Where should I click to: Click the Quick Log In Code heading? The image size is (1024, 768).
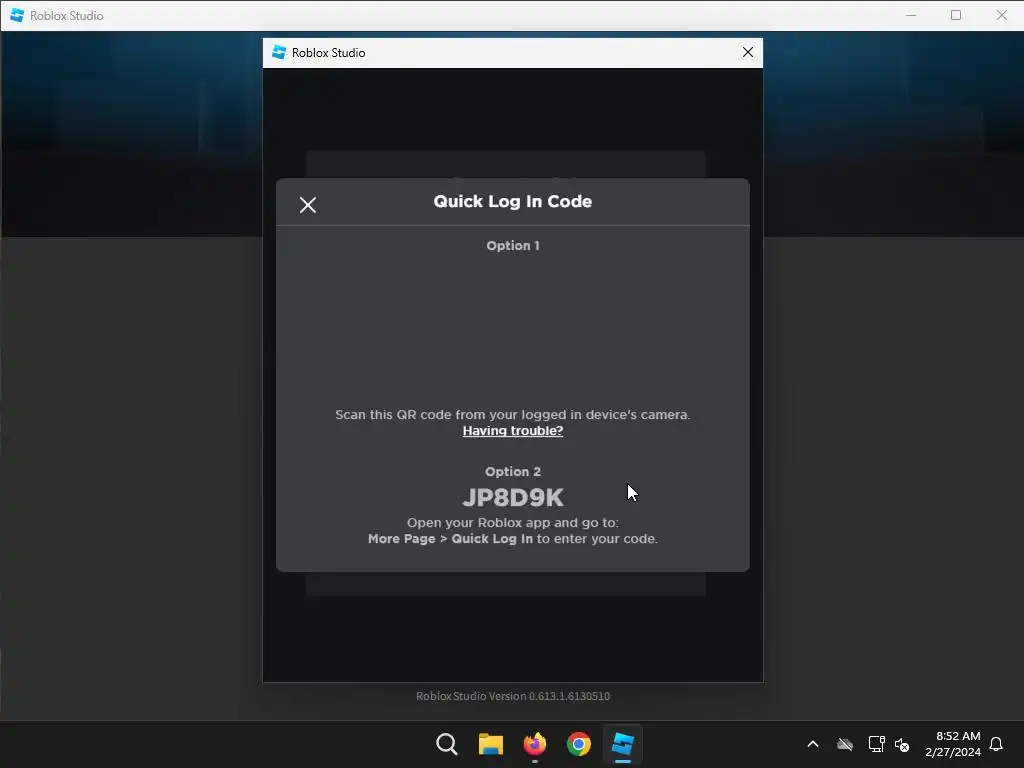513,201
